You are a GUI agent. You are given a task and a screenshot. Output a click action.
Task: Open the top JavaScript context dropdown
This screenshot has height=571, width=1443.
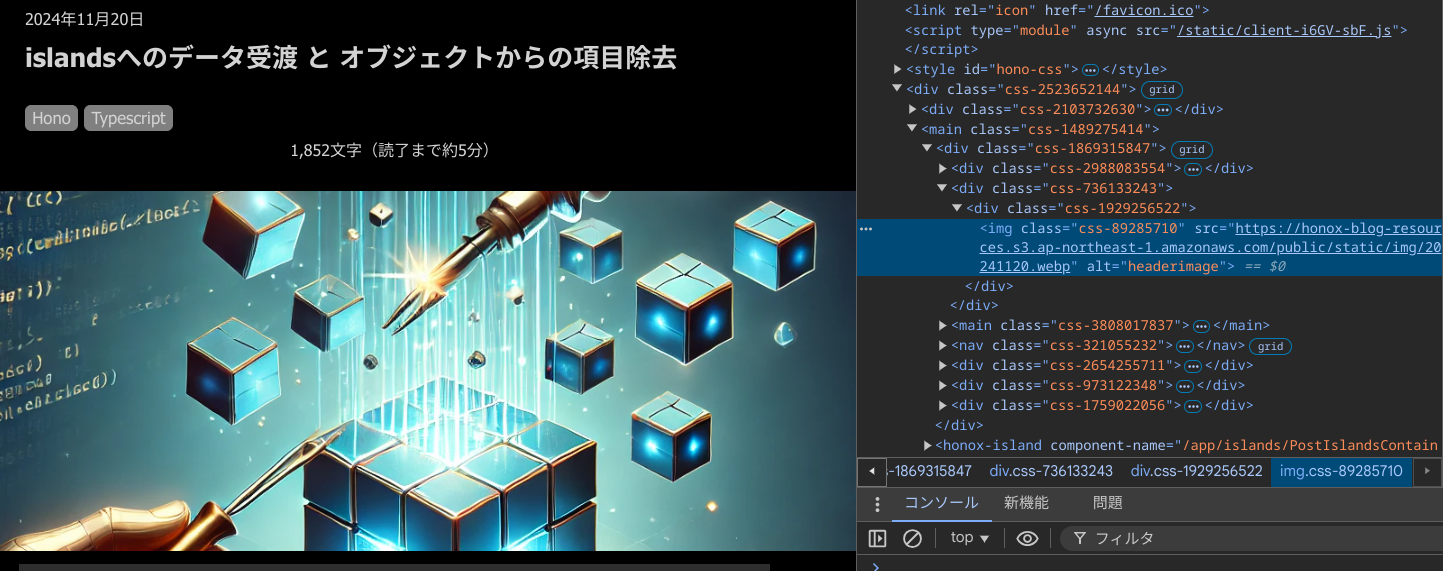[x=969, y=538]
